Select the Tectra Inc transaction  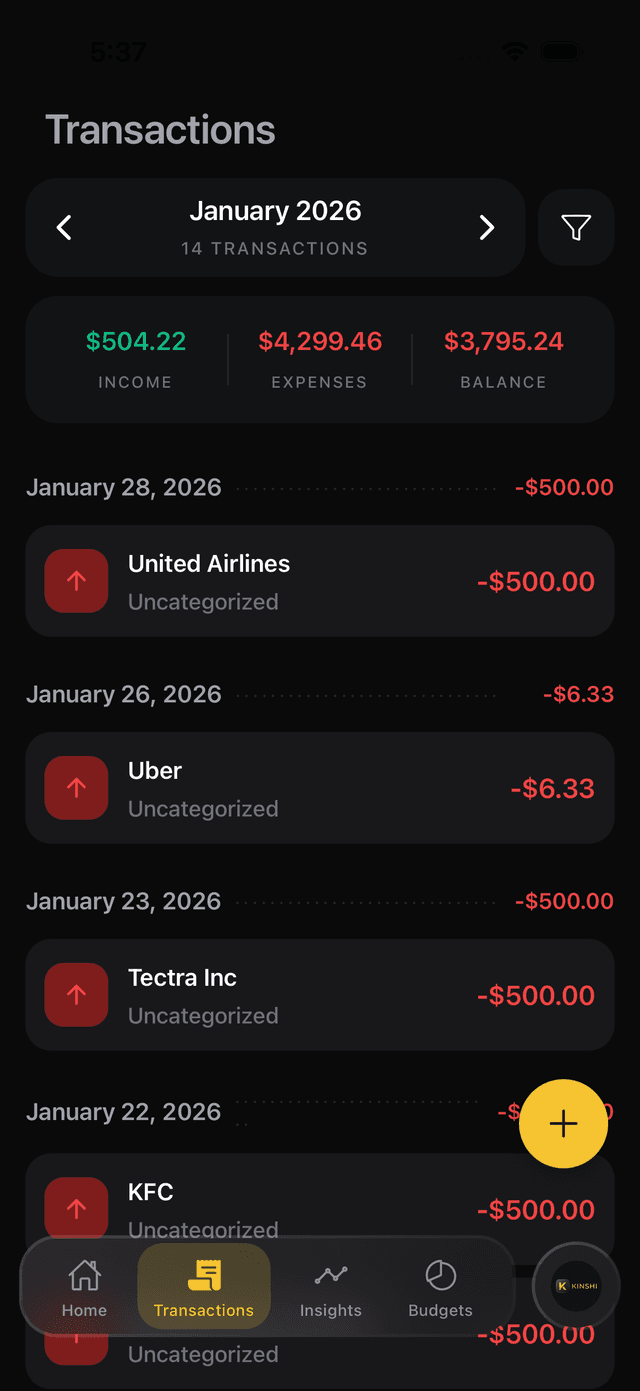click(x=320, y=995)
